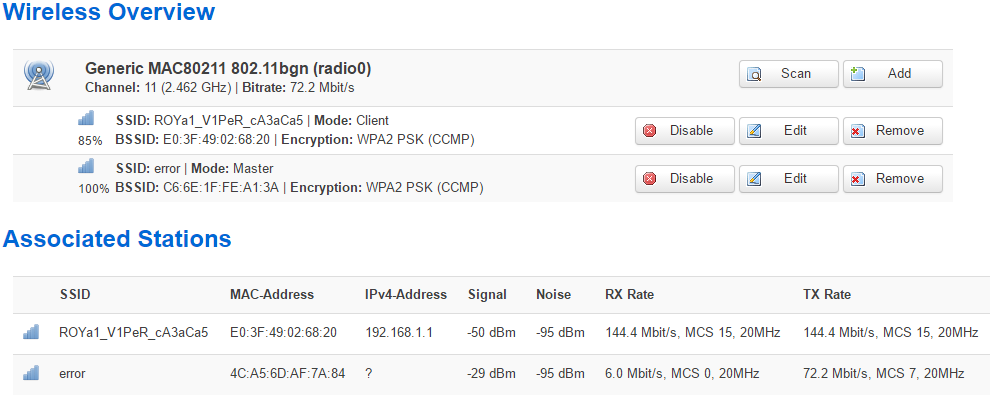Image resolution: width=990 pixels, height=396 pixels.
Task: Click the Wireless Overview heading
Action: click(x=109, y=11)
